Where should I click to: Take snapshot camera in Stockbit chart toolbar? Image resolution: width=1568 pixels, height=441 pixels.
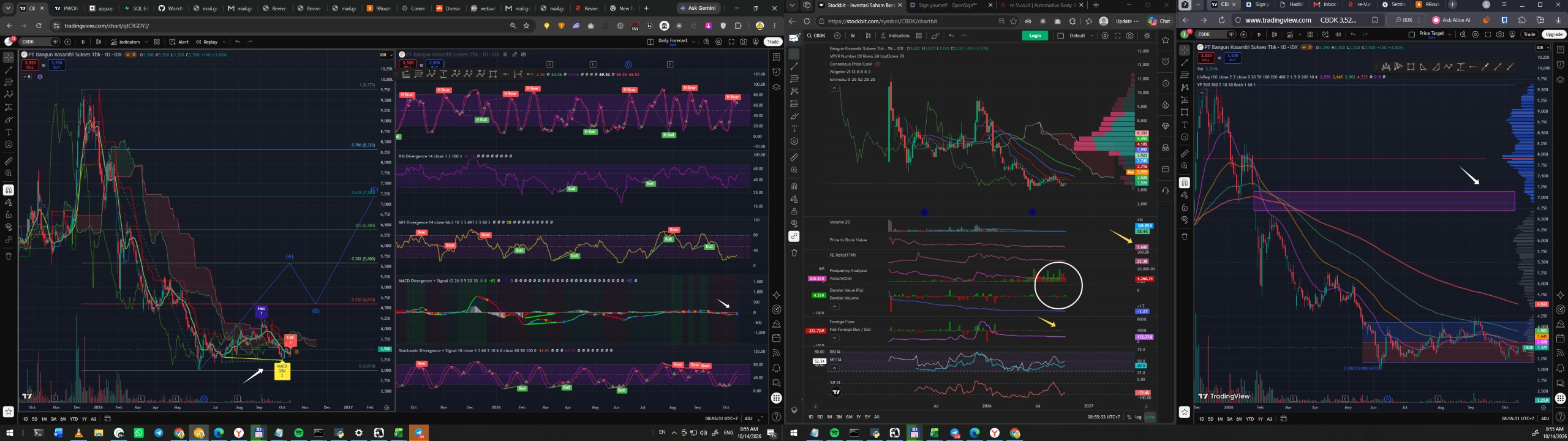tap(1129, 36)
